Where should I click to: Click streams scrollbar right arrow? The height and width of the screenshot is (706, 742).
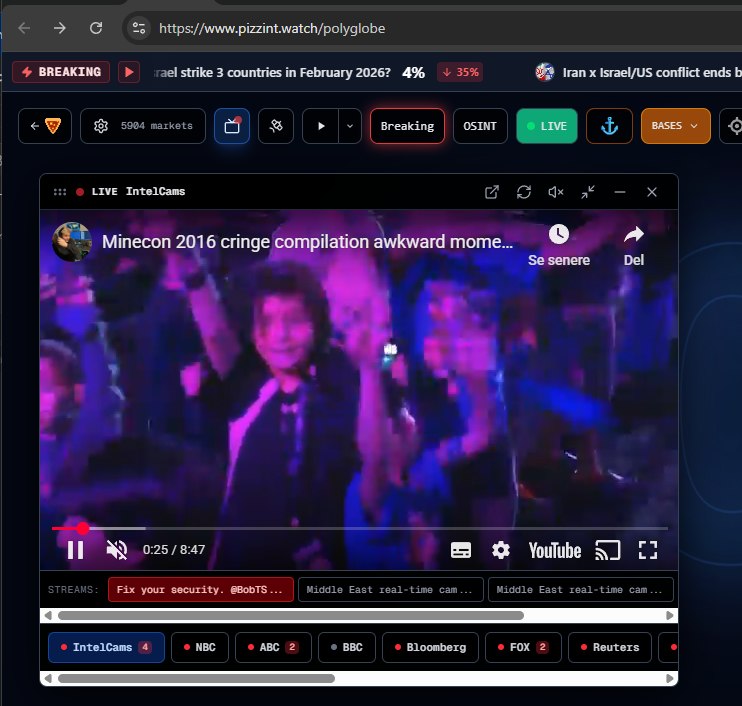tap(670, 616)
